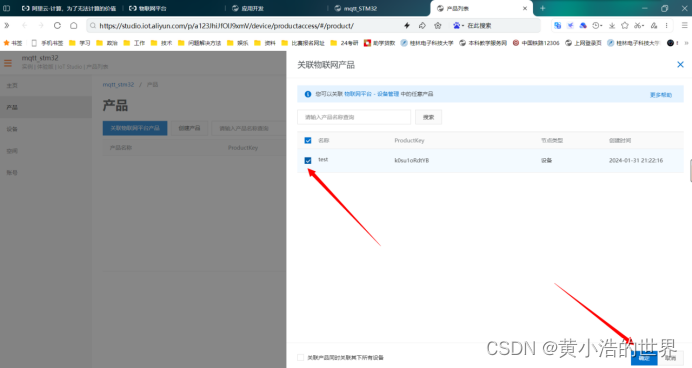The width and height of the screenshot is (692, 368).
Task: Switch to the 阿里云-计算 browser tab
Action: pyautogui.click(x=69, y=8)
